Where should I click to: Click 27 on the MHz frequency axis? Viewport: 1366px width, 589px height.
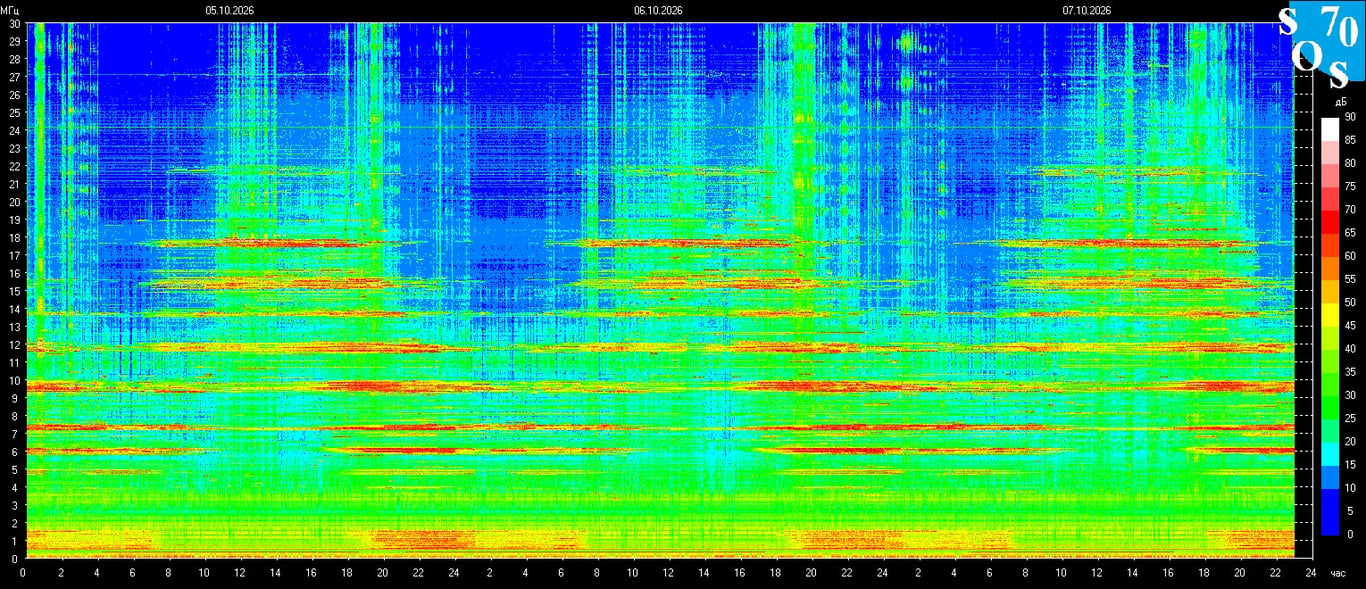click(x=14, y=77)
